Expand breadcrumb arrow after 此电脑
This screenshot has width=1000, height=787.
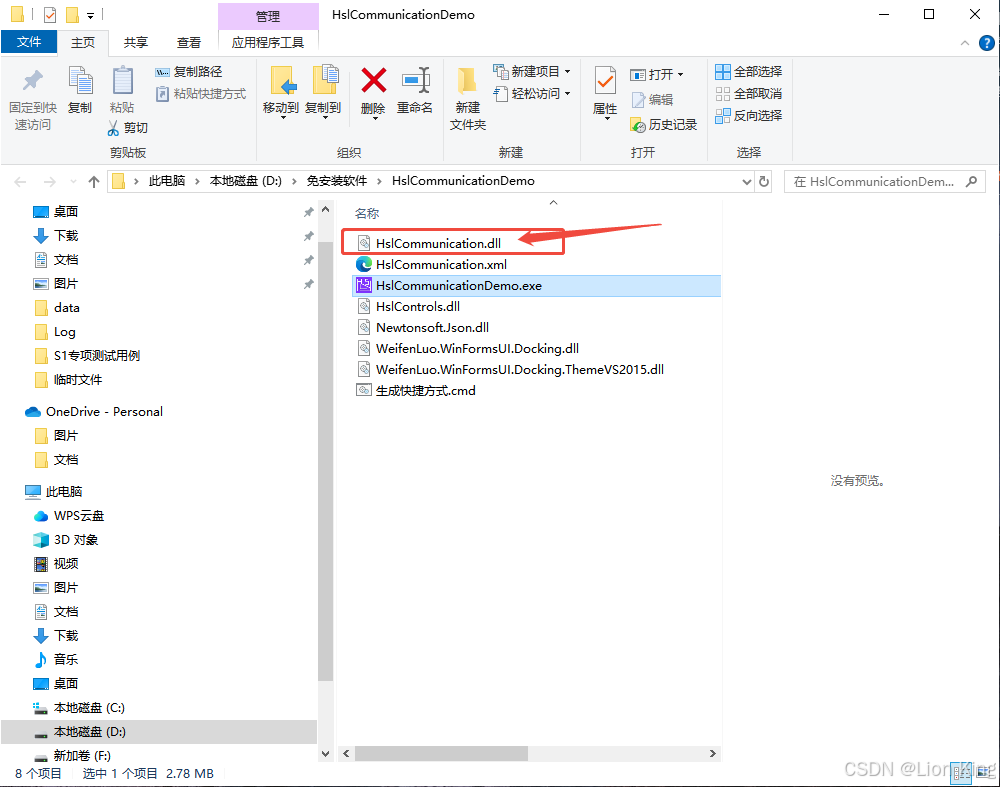(197, 181)
